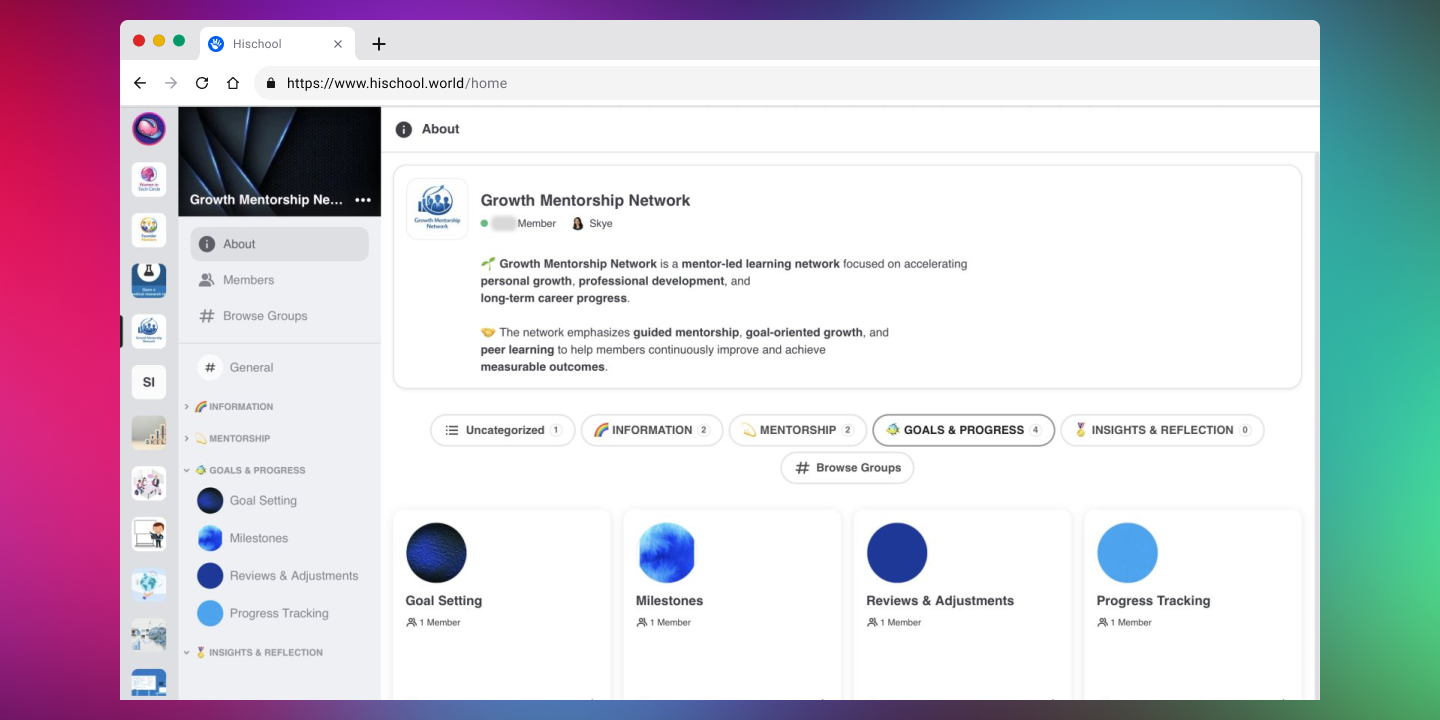The image size is (1440, 720).
Task: Switch to Women in Tech Circle network
Action: [149, 180]
